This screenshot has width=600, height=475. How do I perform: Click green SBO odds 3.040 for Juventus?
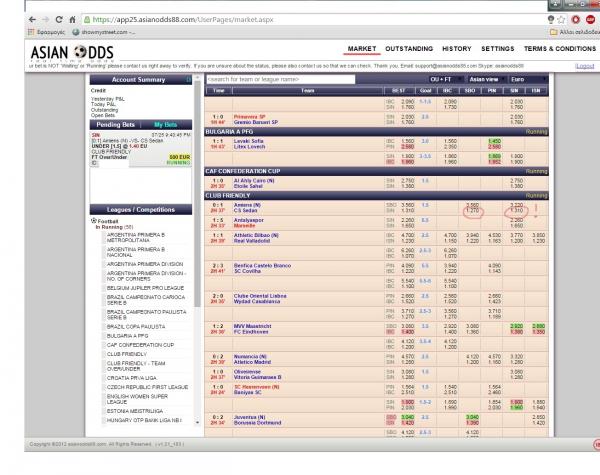(472, 417)
